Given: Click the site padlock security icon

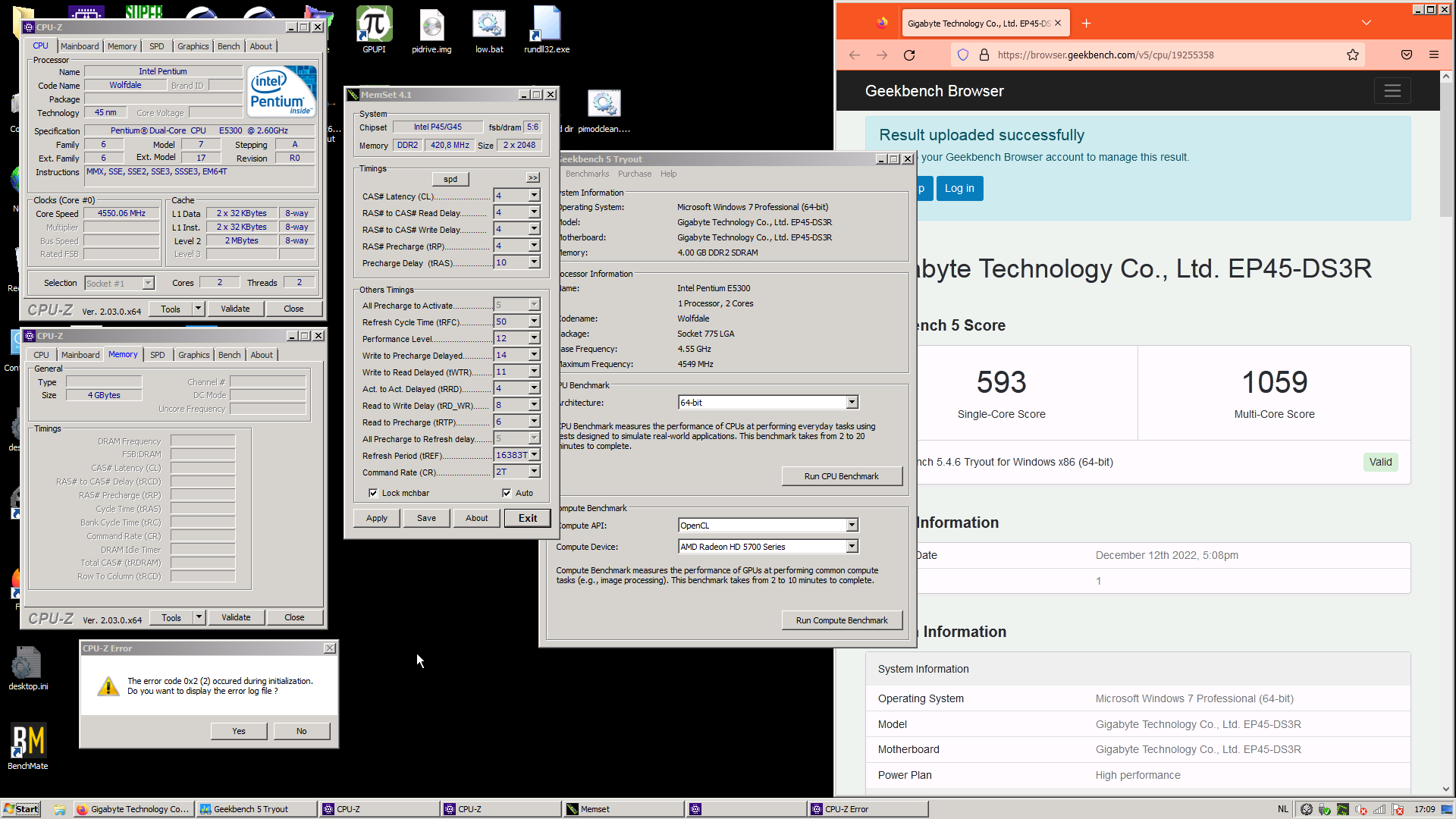Looking at the screenshot, I should coord(984,55).
